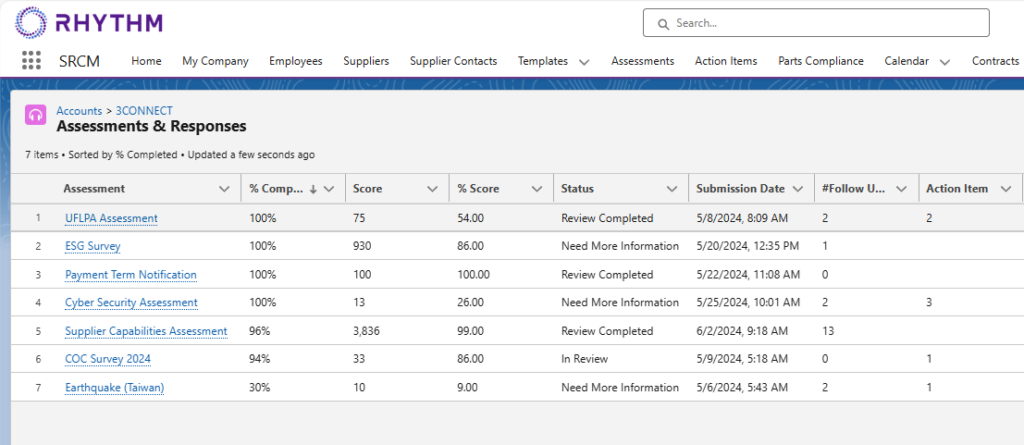The height and width of the screenshot is (445, 1024).
Task: Click the pink Accounts headset icon
Action: [x=35, y=115]
